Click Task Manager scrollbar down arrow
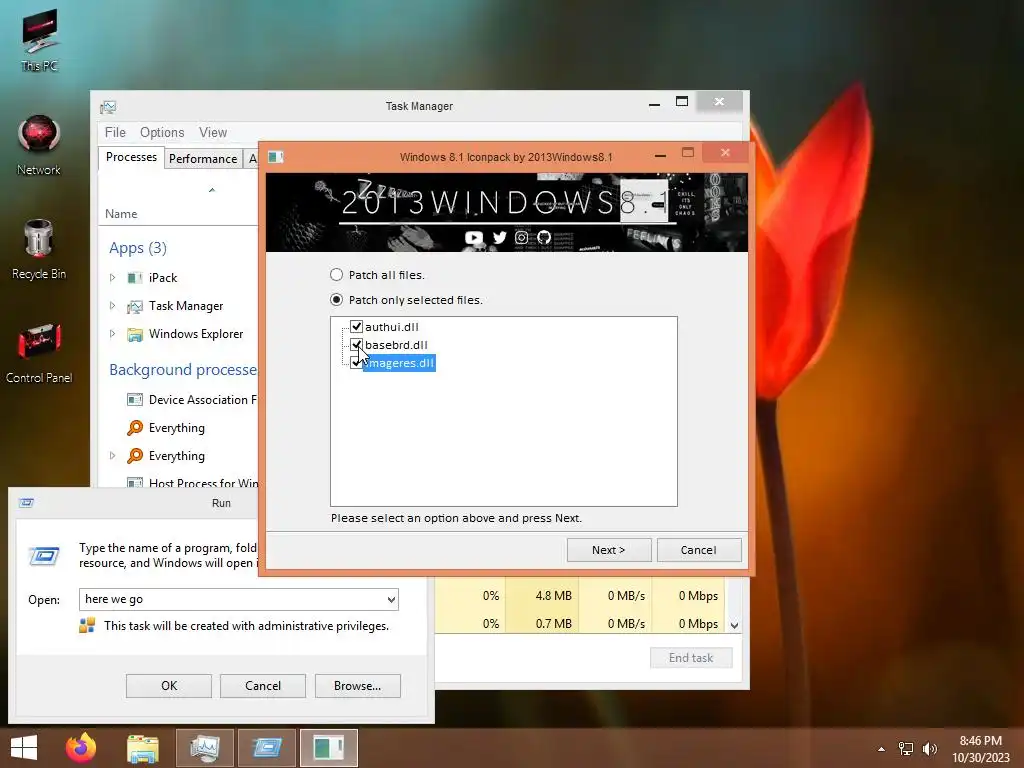 tap(735, 626)
